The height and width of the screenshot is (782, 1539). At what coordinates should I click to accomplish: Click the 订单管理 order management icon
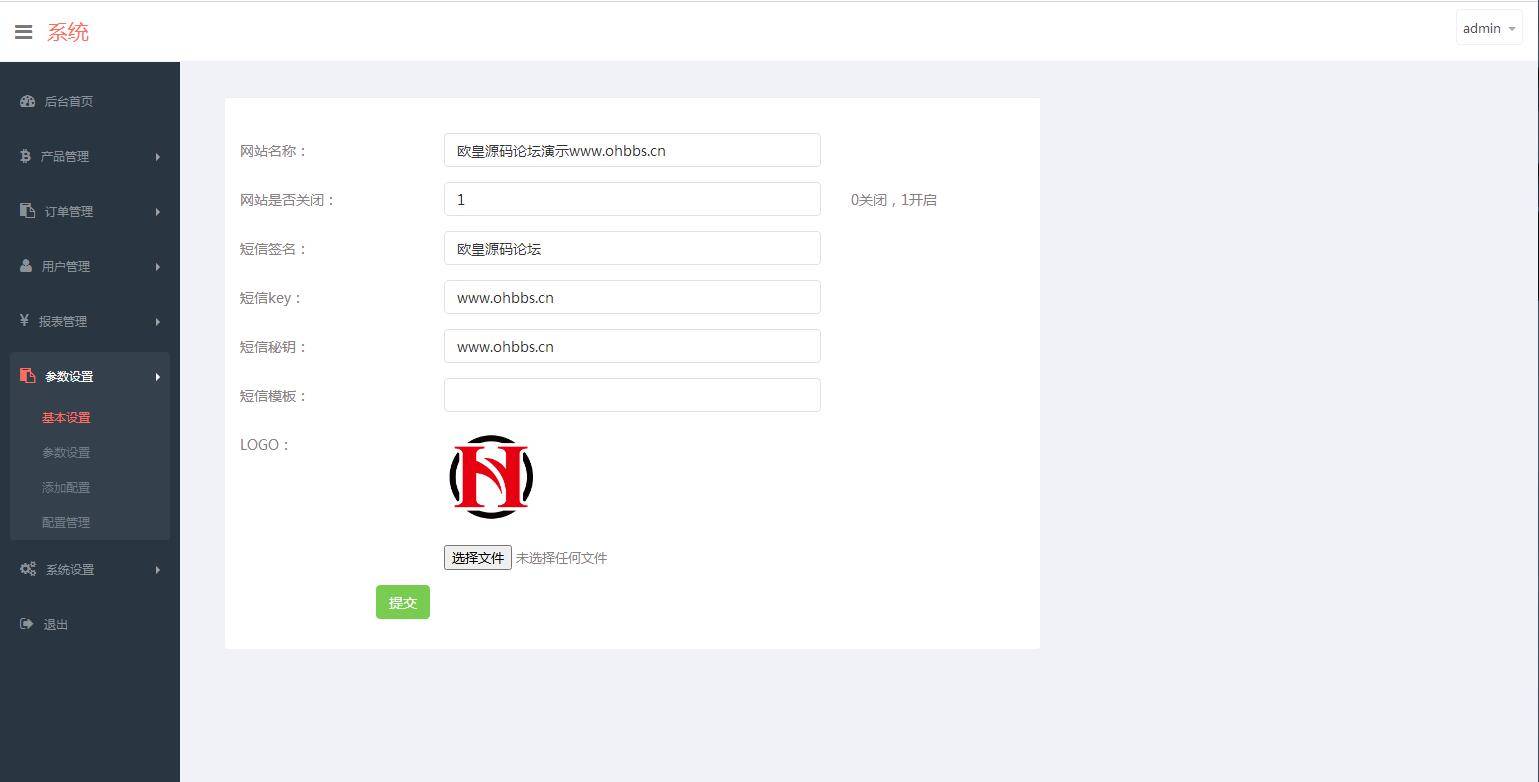(x=26, y=211)
